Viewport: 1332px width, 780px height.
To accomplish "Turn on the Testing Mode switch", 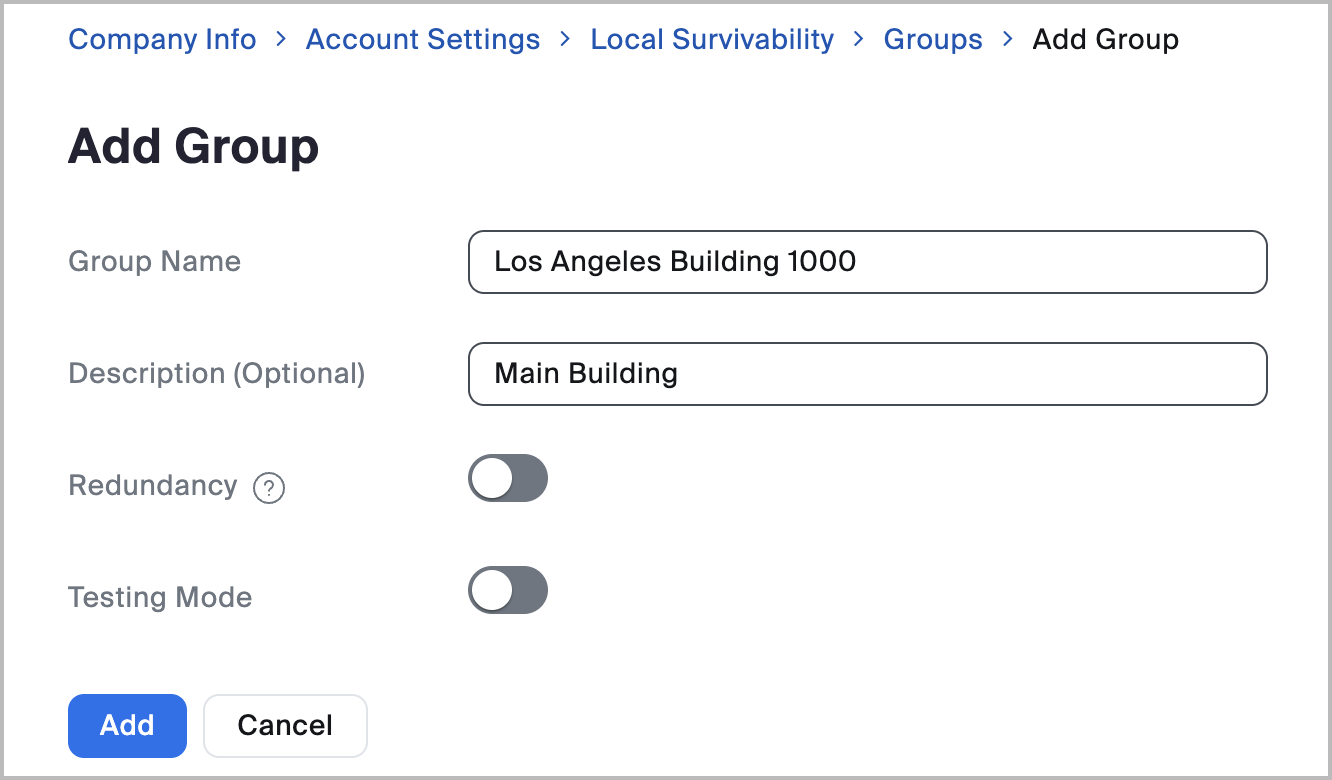I will pos(508,591).
